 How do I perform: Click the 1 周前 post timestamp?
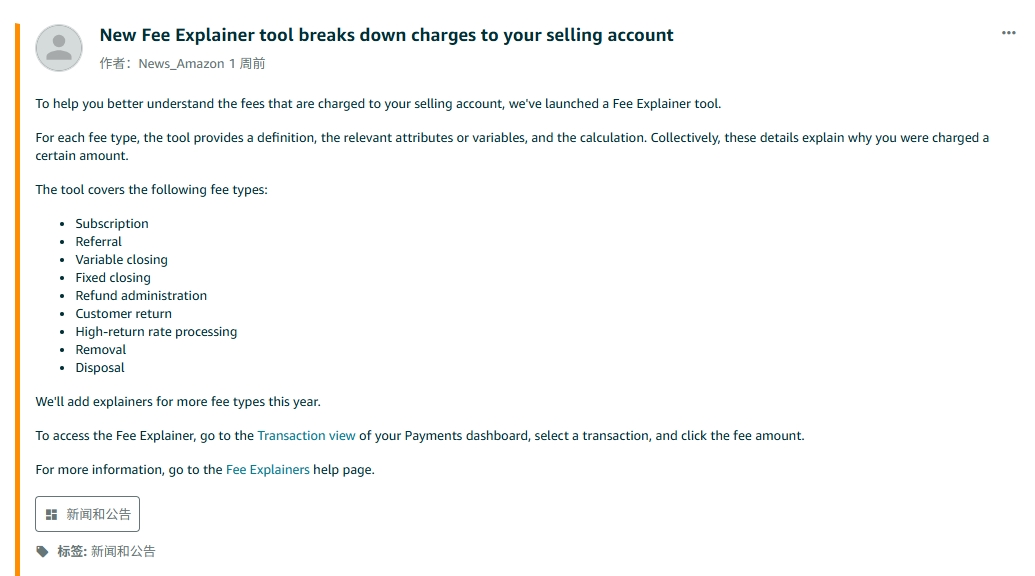point(247,63)
